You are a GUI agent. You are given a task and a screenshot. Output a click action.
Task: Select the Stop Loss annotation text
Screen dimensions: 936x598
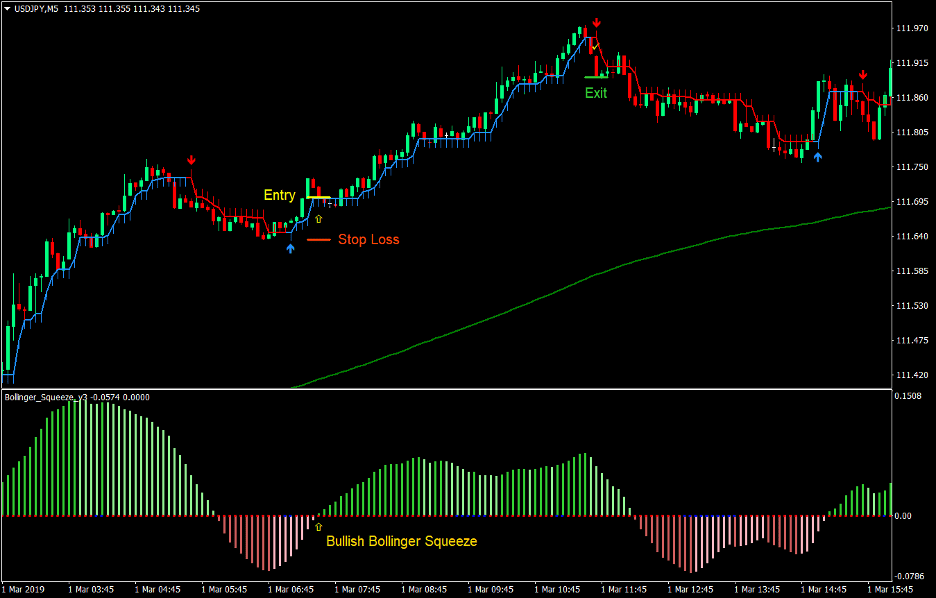(368, 239)
